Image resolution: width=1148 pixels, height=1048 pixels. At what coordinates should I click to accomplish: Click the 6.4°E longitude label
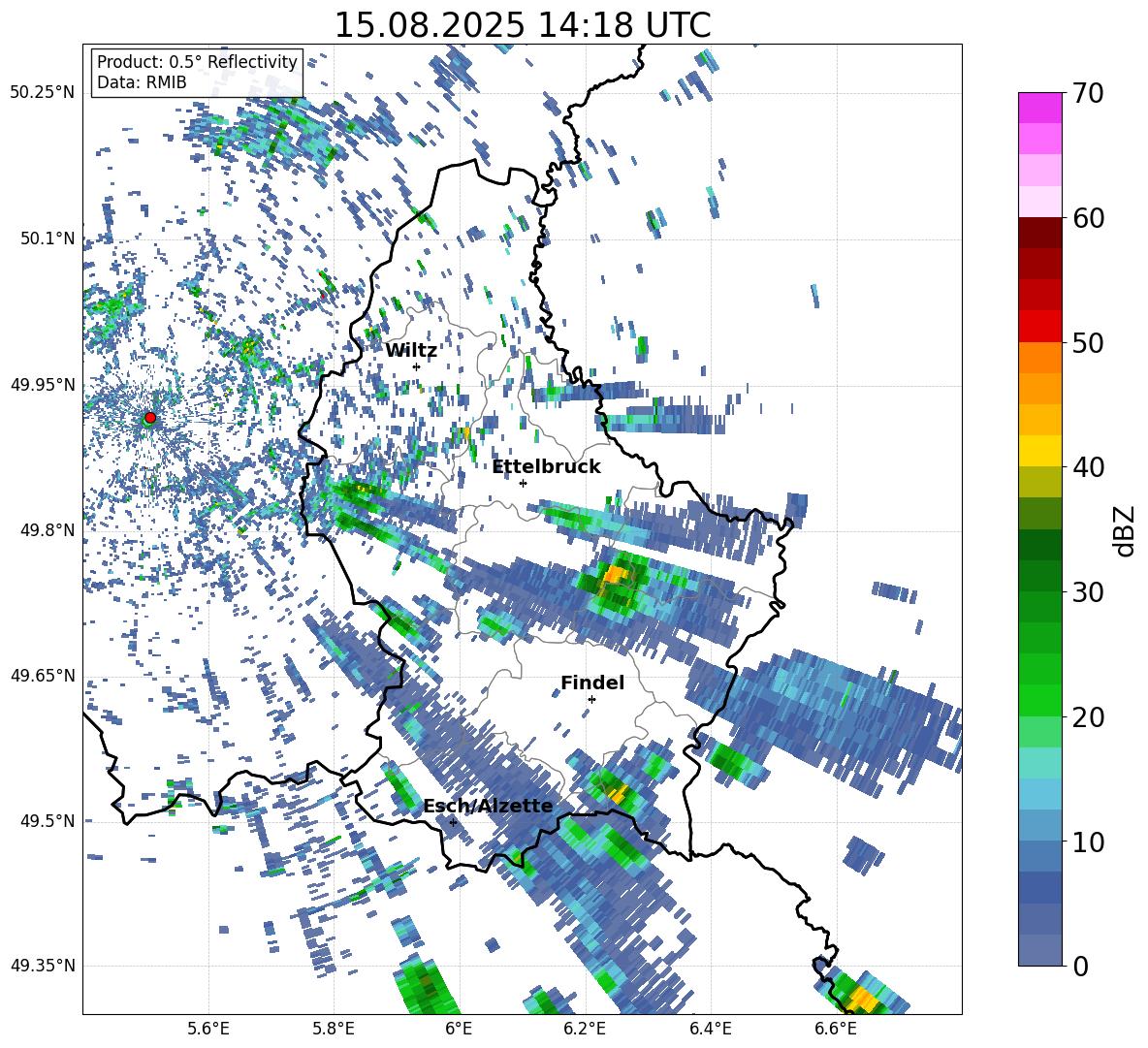pos(710,1029)
